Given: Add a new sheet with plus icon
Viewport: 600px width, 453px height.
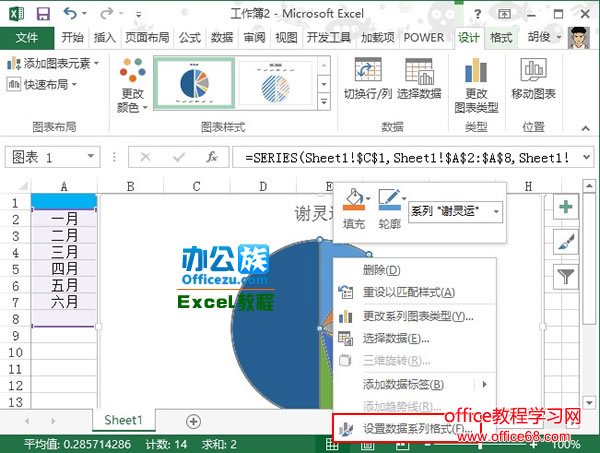Looking at the screenshot, I should coord(193,421).
